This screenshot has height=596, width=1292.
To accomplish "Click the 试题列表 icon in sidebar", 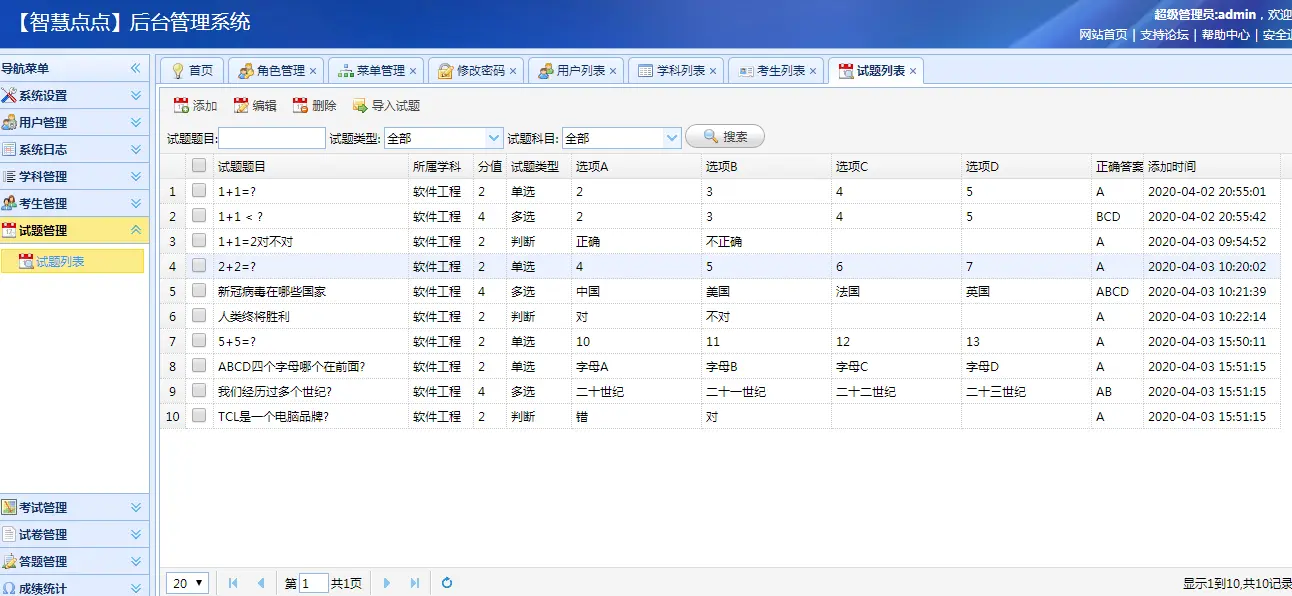I will tap(26, 261).
